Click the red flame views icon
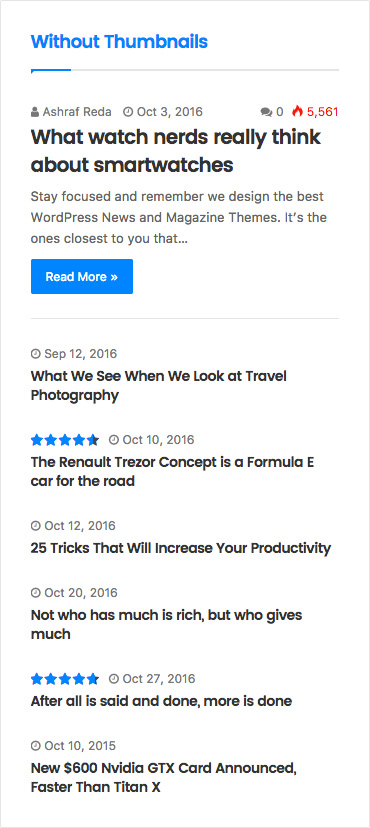This screenshot has height=828, width=370. (298, 111)
